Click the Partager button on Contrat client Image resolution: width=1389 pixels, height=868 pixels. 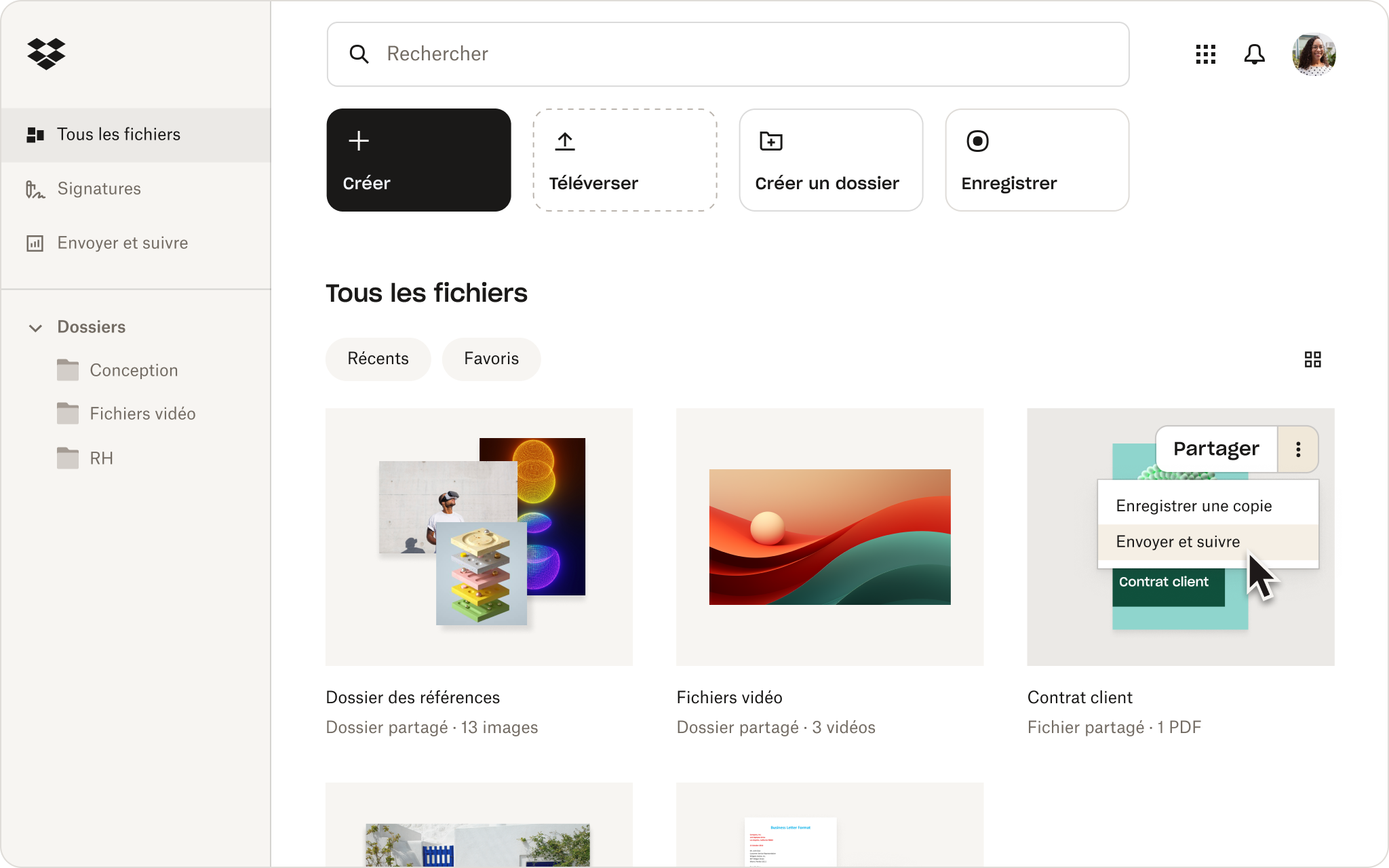point(1215,449)
